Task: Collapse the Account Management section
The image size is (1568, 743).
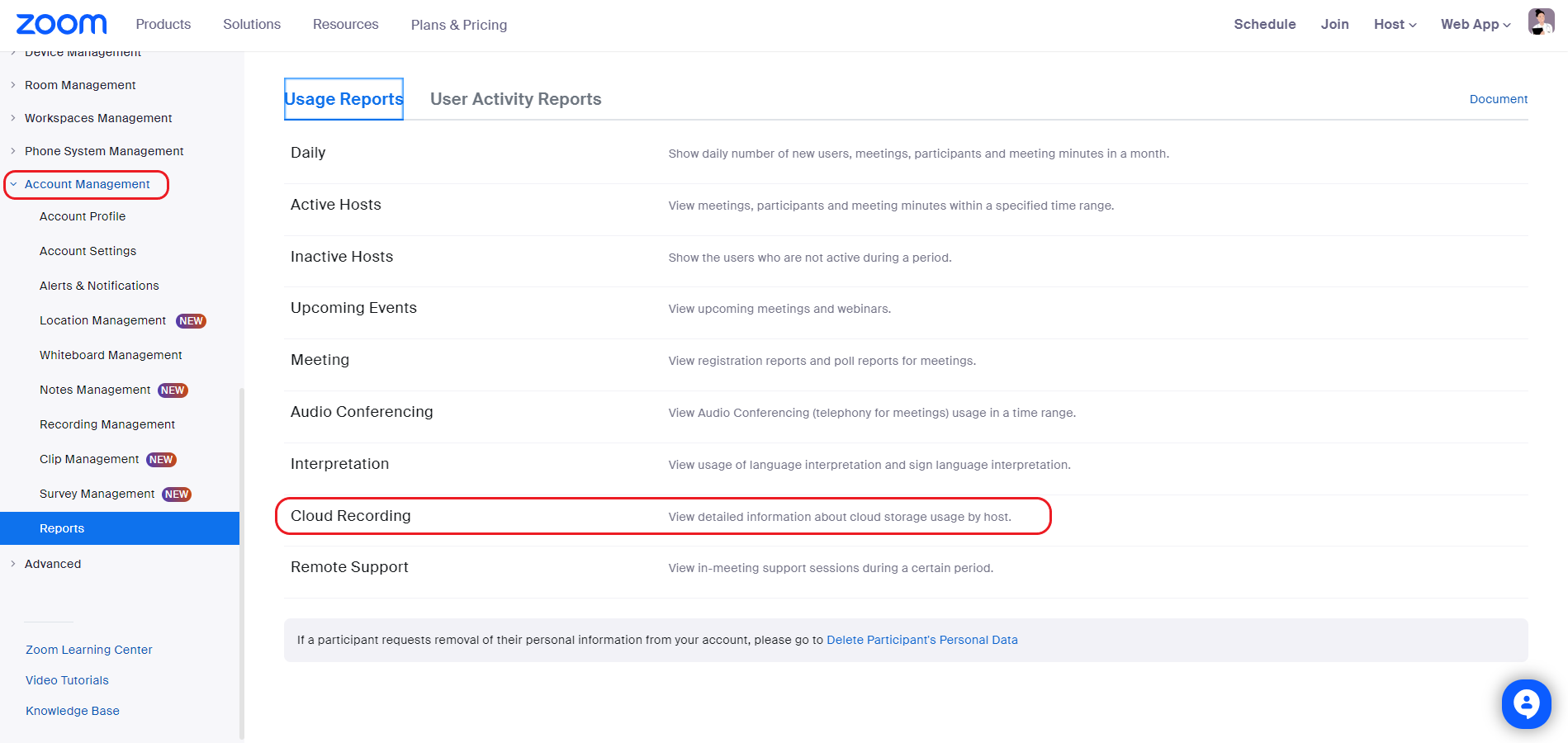Action: (87, 184)
